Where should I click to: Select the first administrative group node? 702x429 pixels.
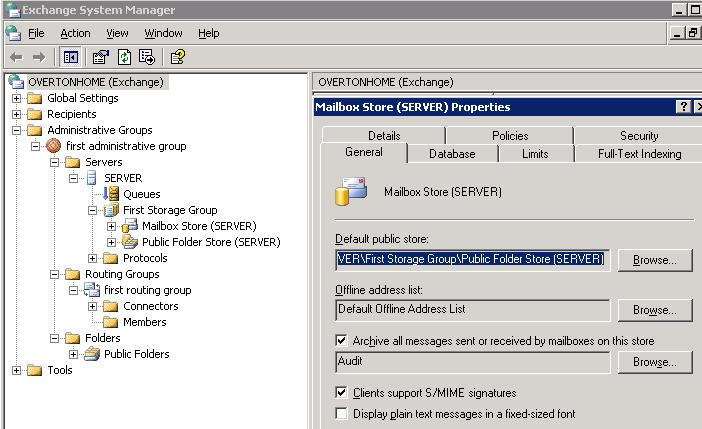click(126, 146)
